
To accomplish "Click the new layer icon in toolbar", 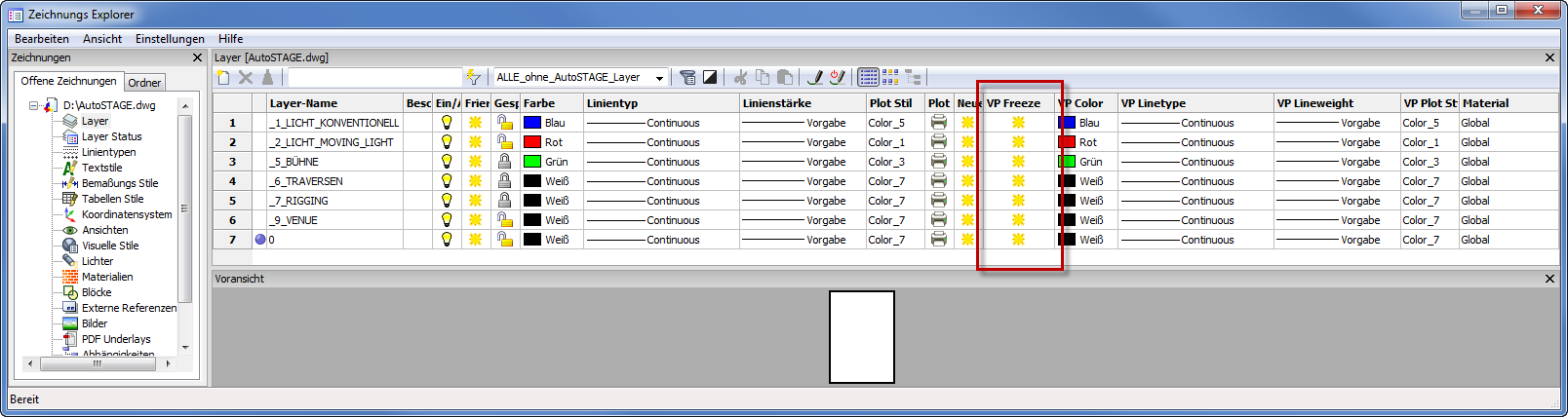I will click(x=224, y=77).
